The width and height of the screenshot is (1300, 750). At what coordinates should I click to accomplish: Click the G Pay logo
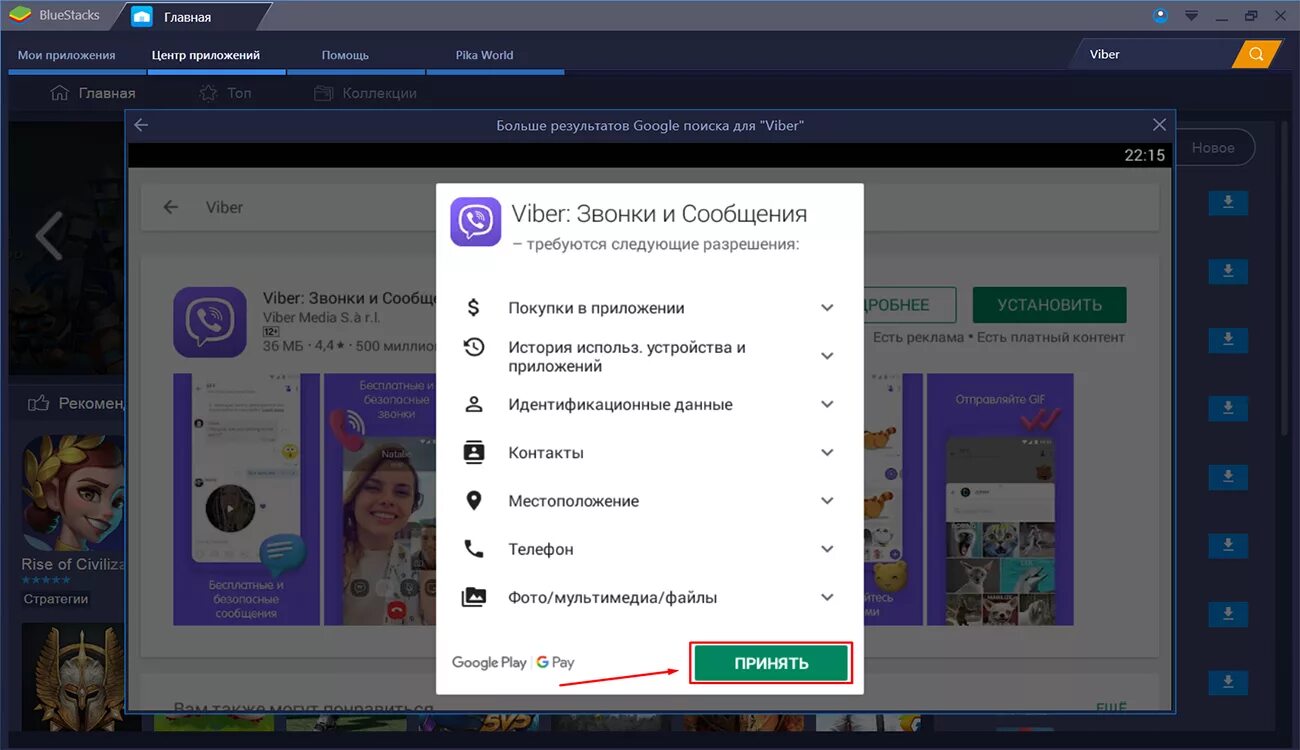(555, 662)
